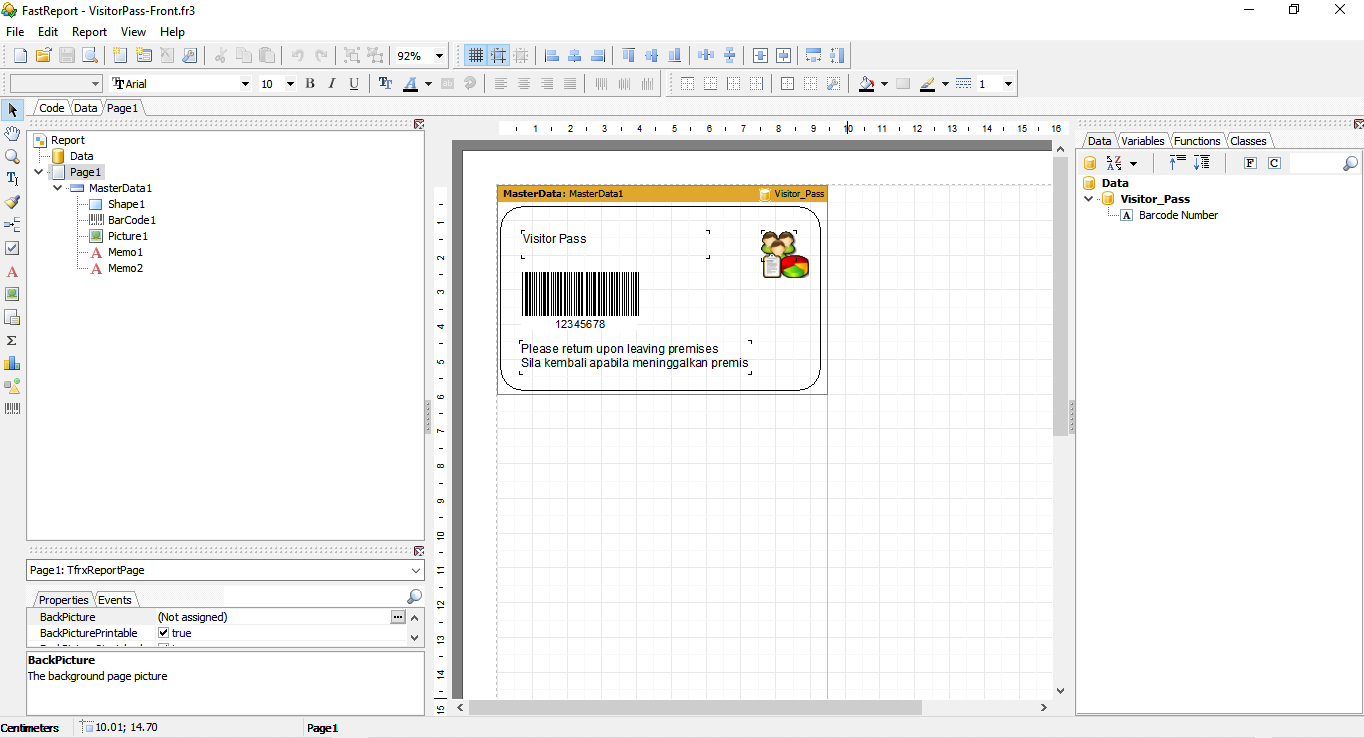Insert a barcode object from toolbox

tap(12, 409)
